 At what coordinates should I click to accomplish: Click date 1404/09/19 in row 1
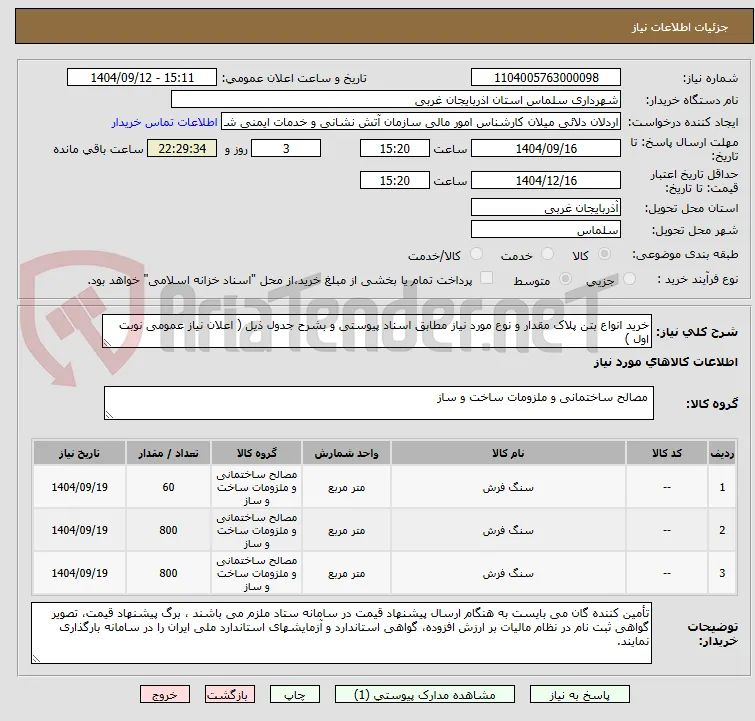coord(79,487)
